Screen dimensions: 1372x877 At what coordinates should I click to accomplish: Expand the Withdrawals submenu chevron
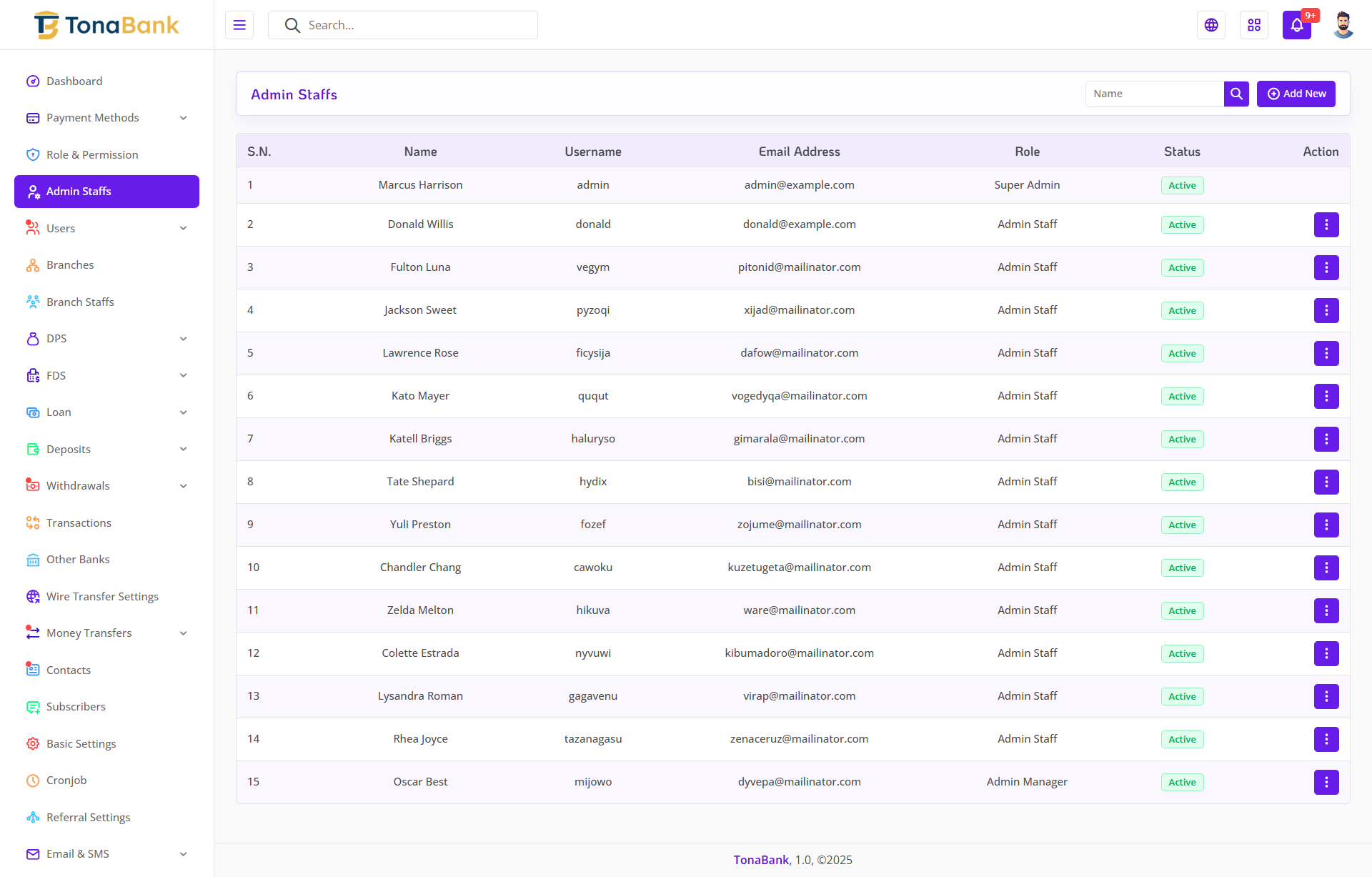pyautogui.click(x=183, y=486)
